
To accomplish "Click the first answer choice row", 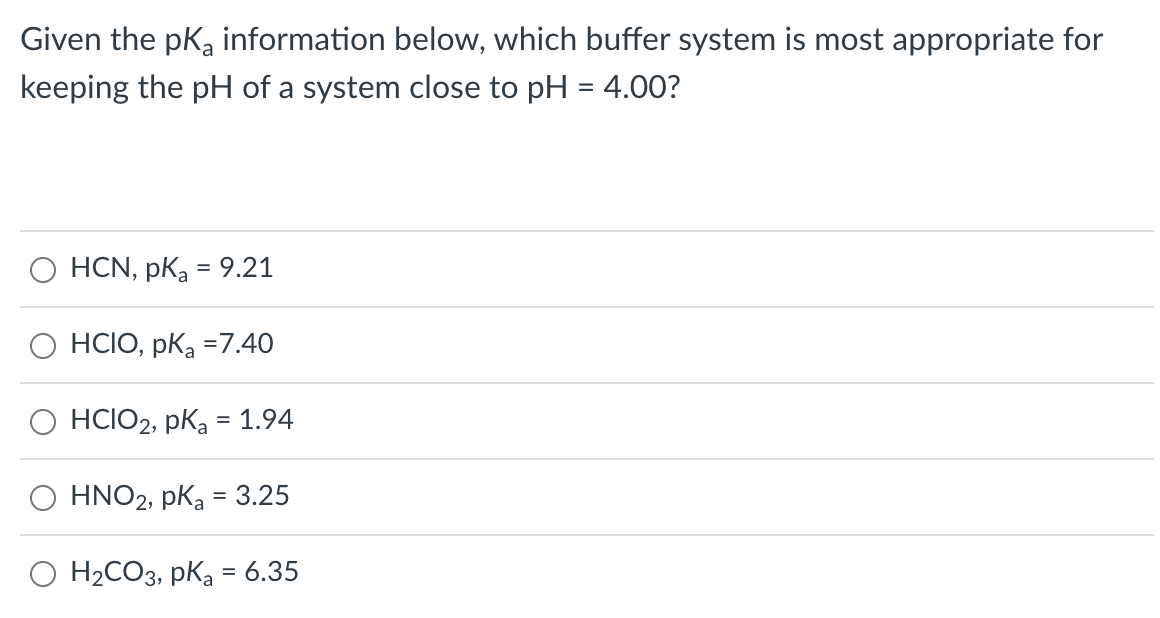I will [400, 267].
